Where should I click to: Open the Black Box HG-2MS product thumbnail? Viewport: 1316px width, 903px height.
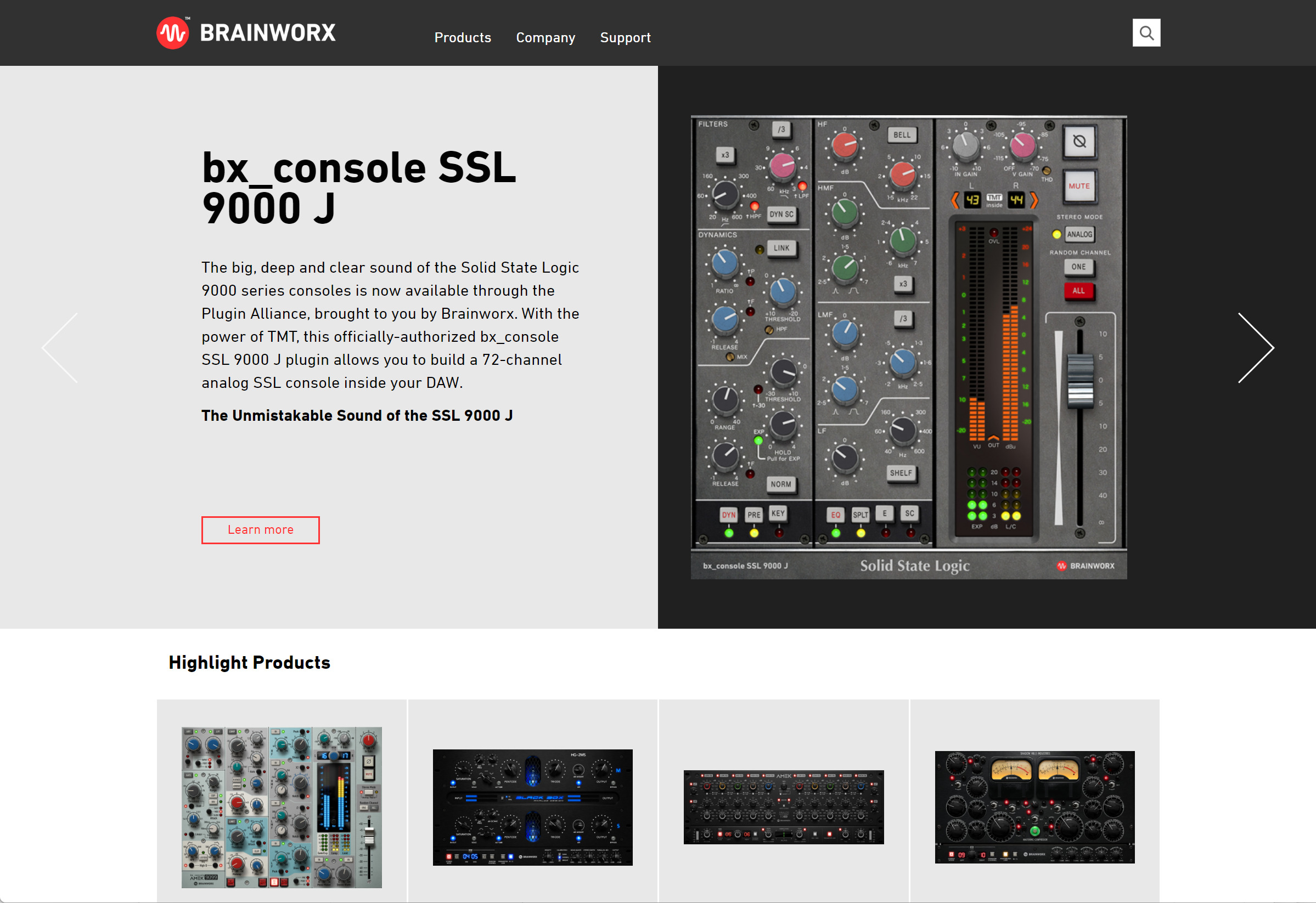pos(532,808)
